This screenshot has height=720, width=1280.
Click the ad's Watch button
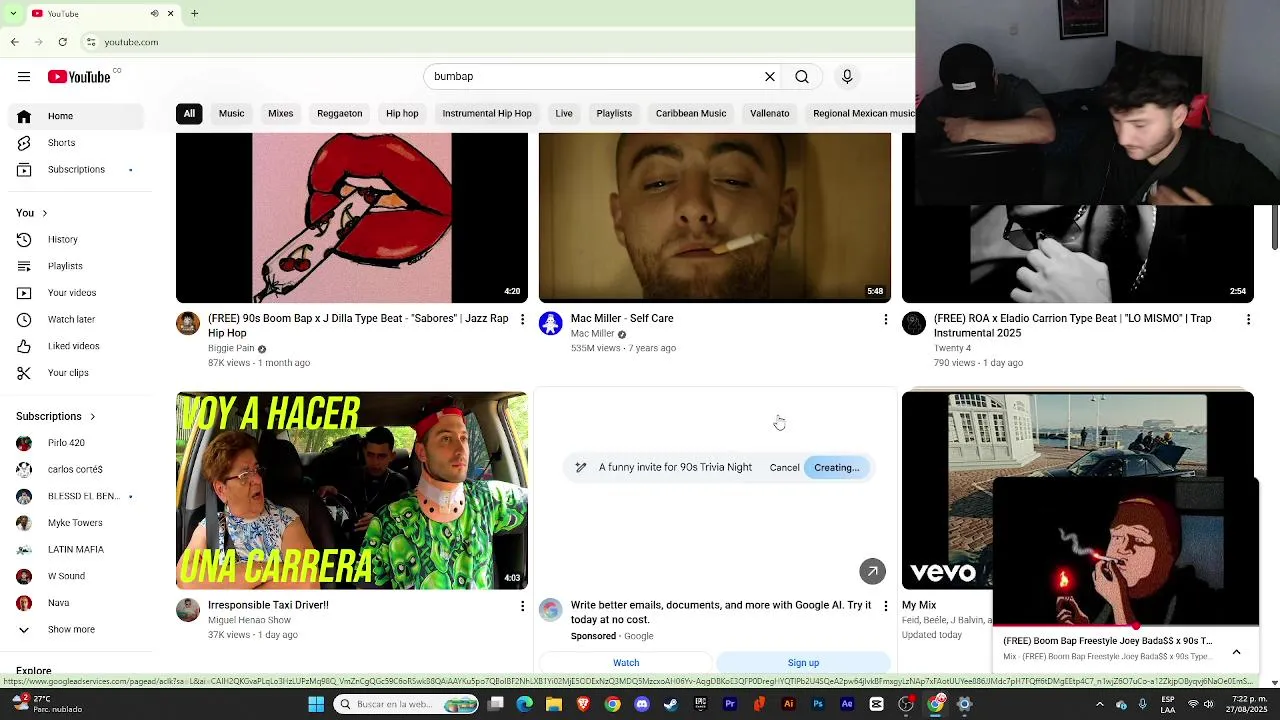pyautogui.click(x=626, y=663)
